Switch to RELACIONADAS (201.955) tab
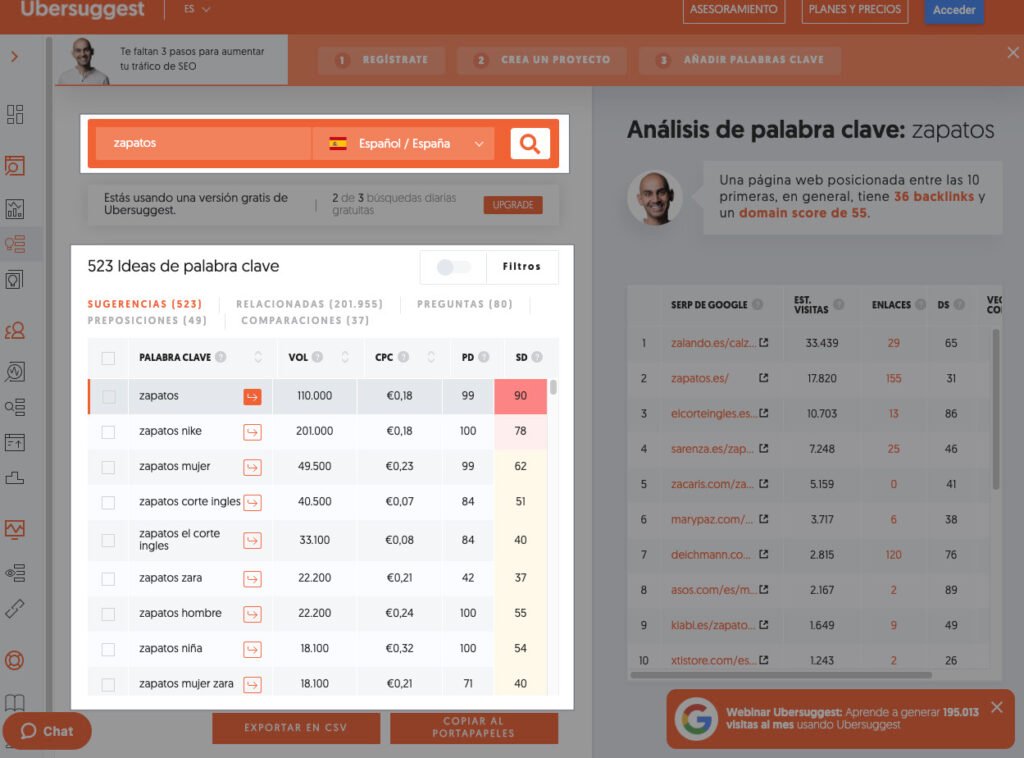The height and width of the screenshot is (758, 1024). point(310,304)
